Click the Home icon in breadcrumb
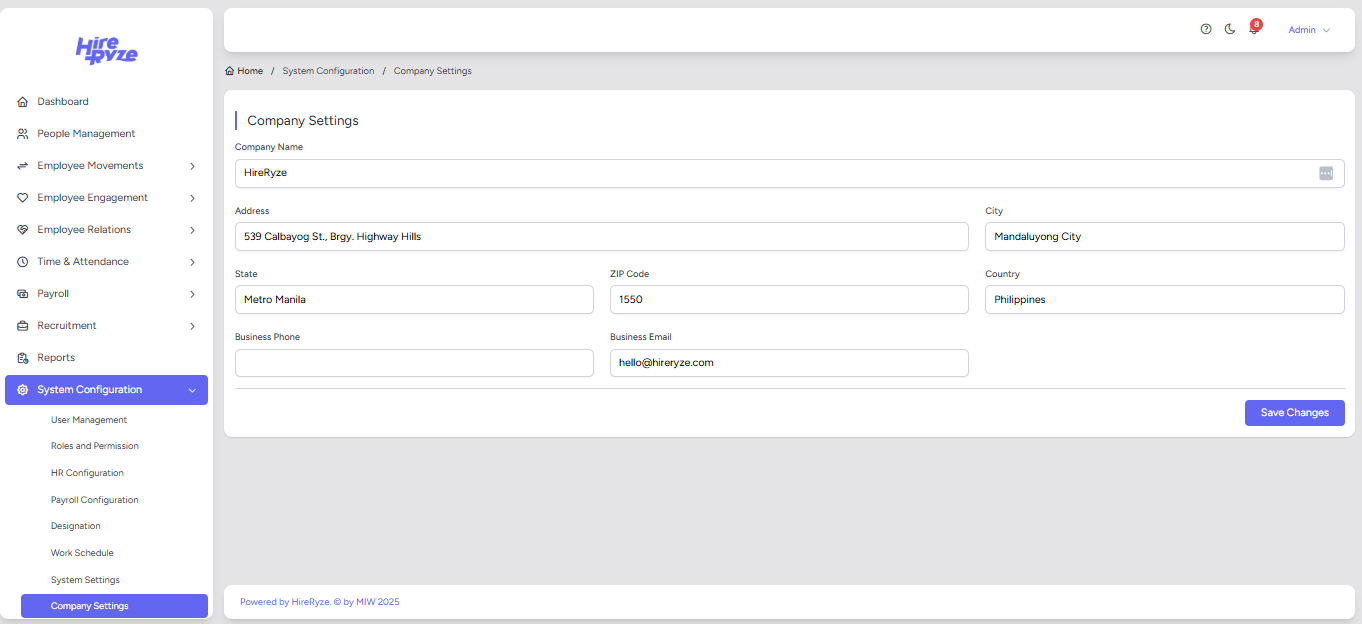 (230, 71)
